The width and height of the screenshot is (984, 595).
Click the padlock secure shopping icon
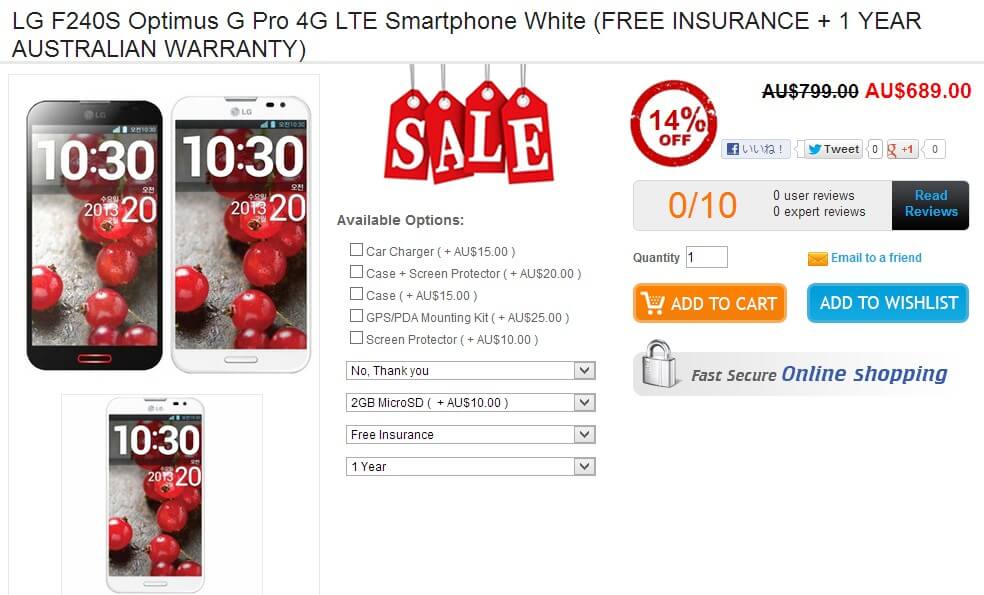(658, 364)
